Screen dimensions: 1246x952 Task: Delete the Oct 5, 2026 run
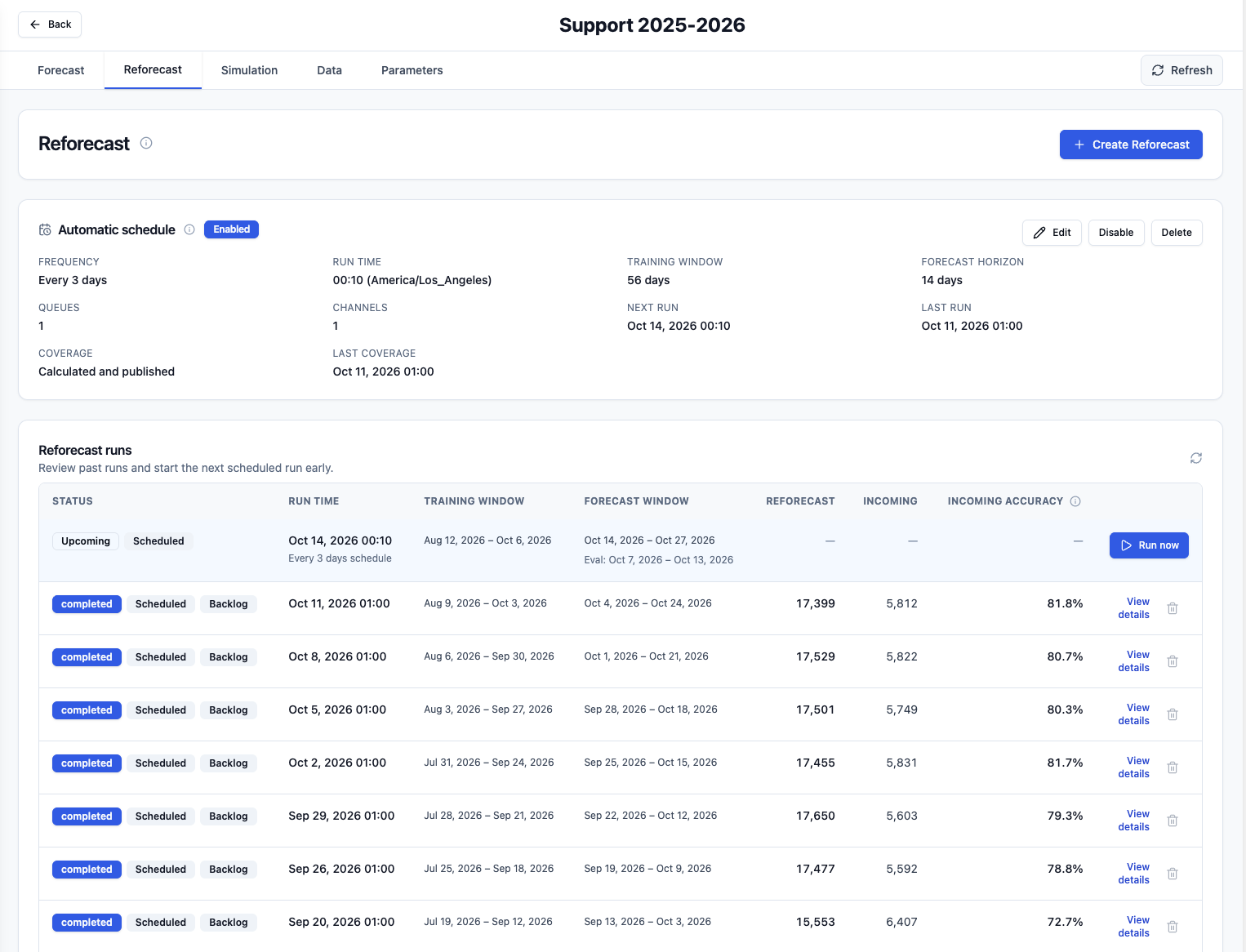click(x=1173, y=714)
